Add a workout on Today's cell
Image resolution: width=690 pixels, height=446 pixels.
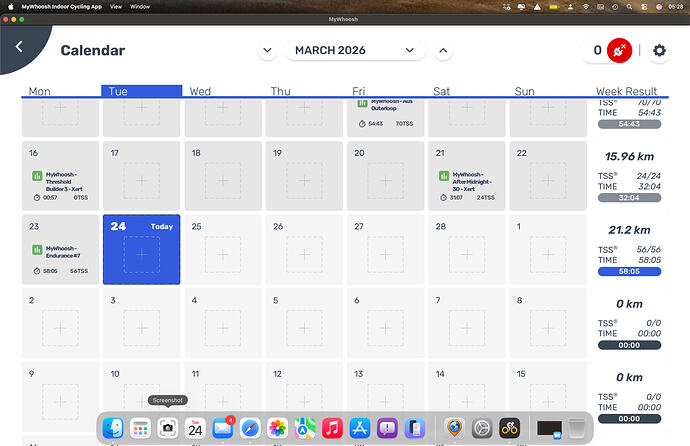click(x=141, y=255)
